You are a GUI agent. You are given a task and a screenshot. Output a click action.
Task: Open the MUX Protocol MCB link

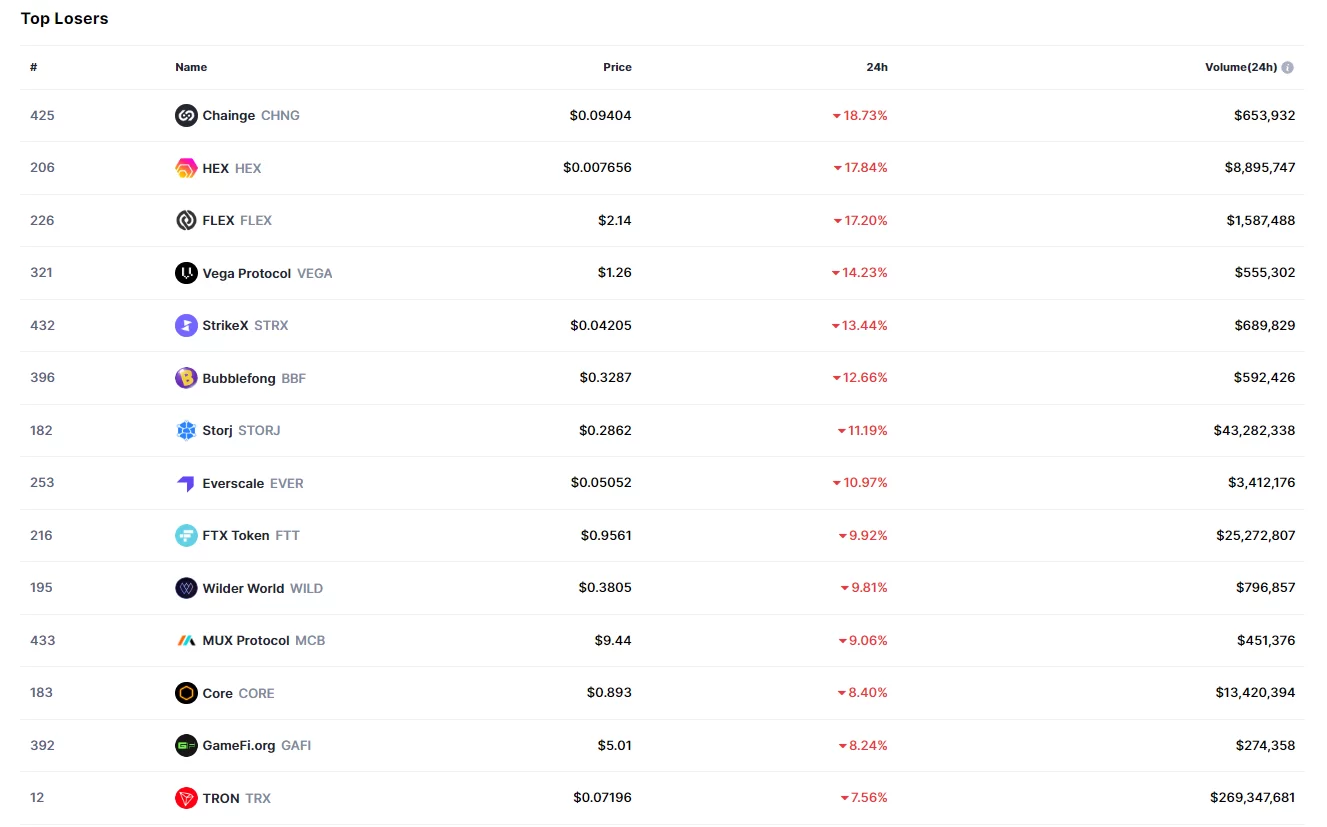point(263,641)
